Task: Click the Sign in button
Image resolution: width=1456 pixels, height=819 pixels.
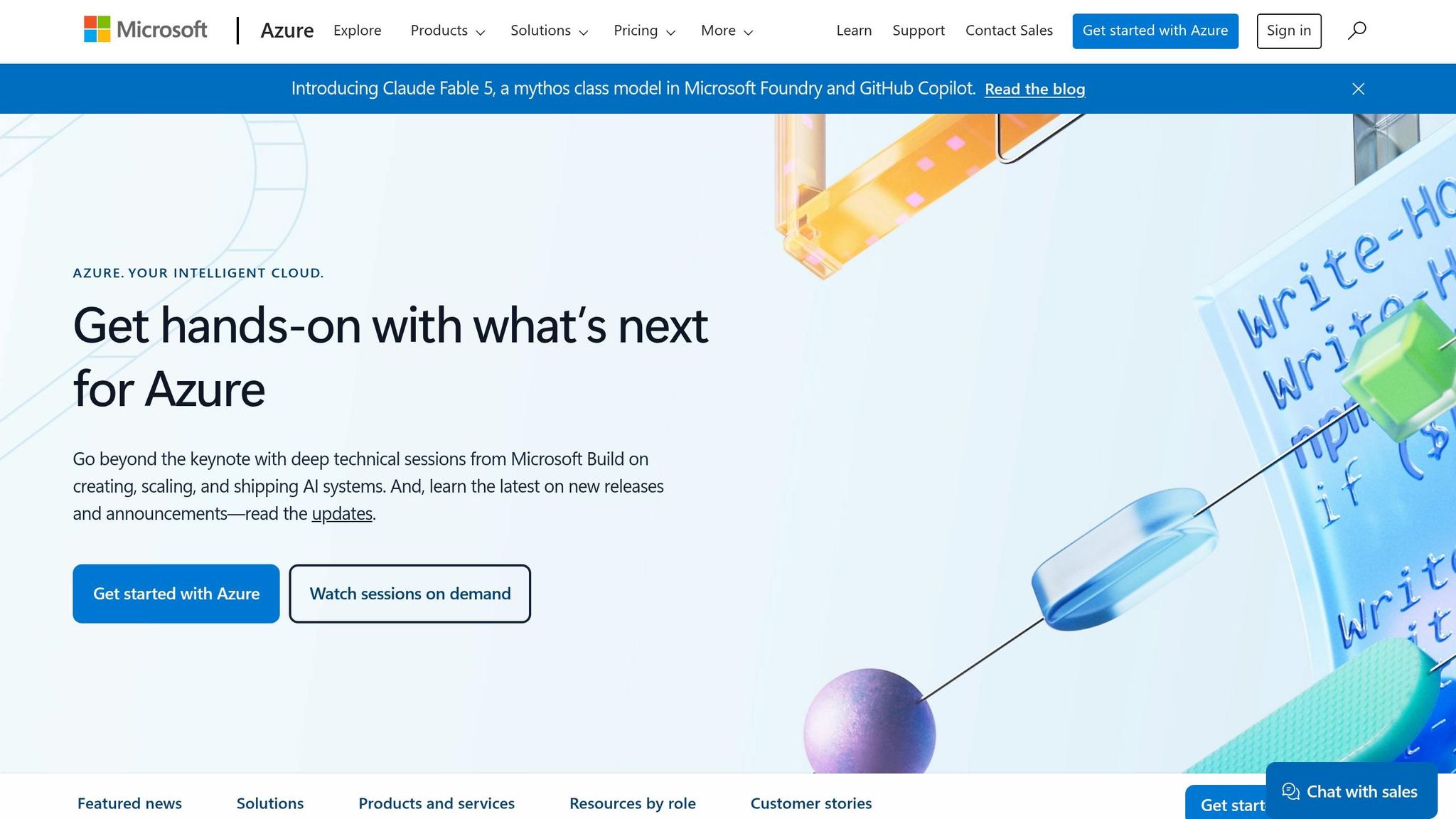Action: point(1289,31)
